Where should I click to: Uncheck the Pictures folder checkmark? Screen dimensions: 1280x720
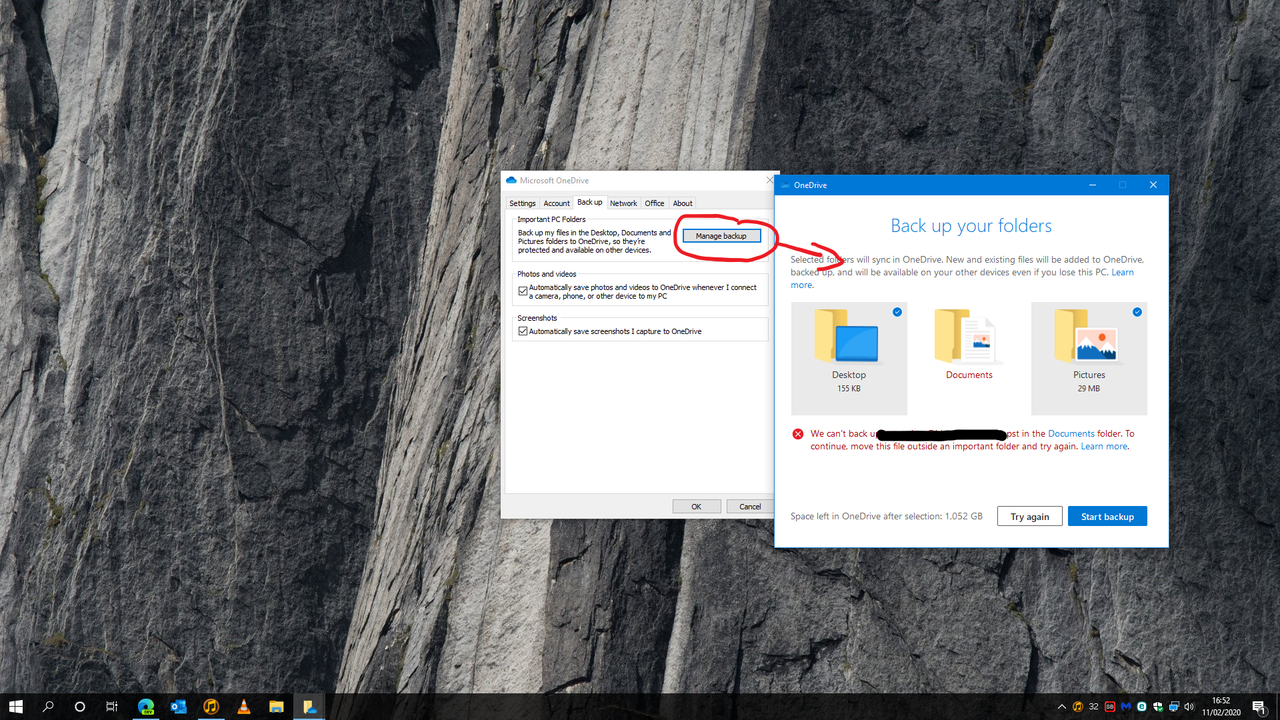[x=1137, y=312]
